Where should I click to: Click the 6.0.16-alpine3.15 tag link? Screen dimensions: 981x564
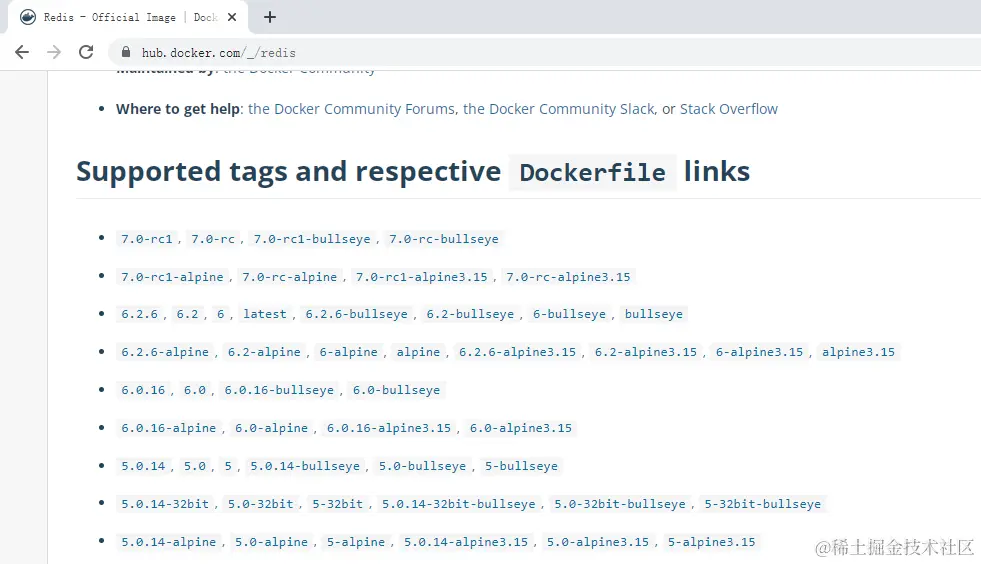point(389,428)
